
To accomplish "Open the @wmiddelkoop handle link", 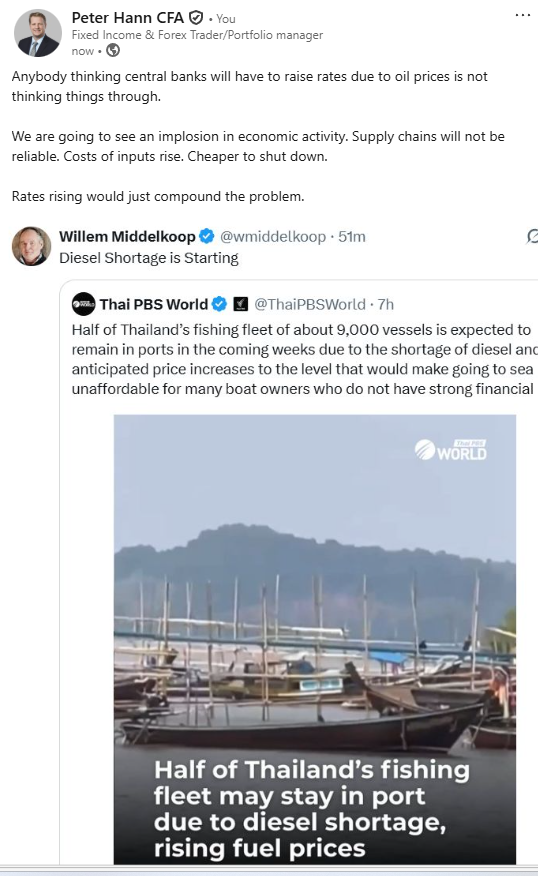I will point(273,237).
